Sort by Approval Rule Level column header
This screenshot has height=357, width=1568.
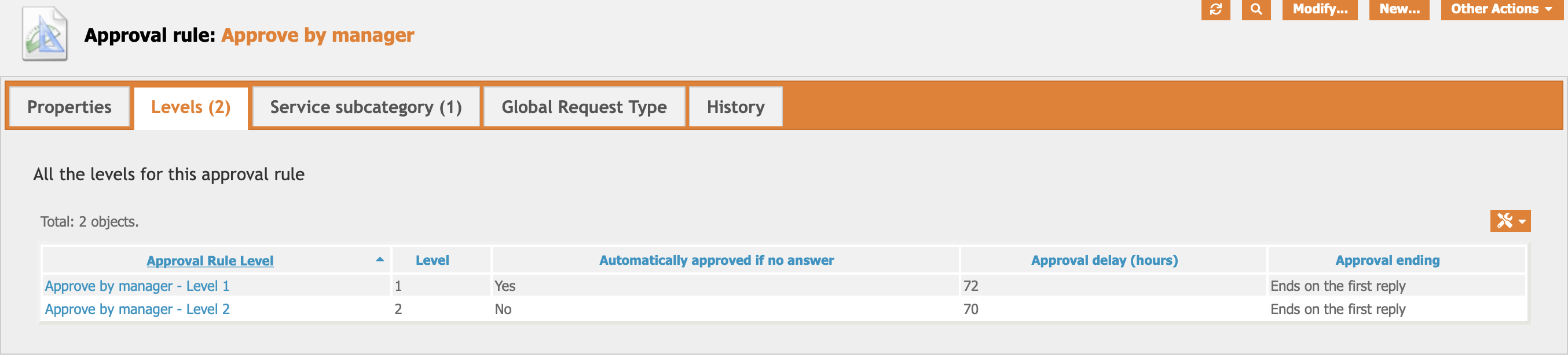(x=210, y=260)
